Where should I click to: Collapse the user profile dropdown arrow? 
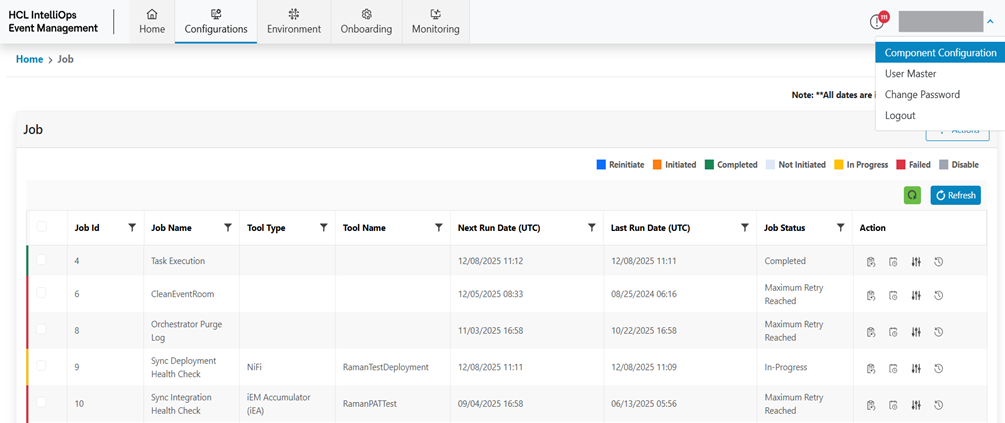click(x=990, y=21)
